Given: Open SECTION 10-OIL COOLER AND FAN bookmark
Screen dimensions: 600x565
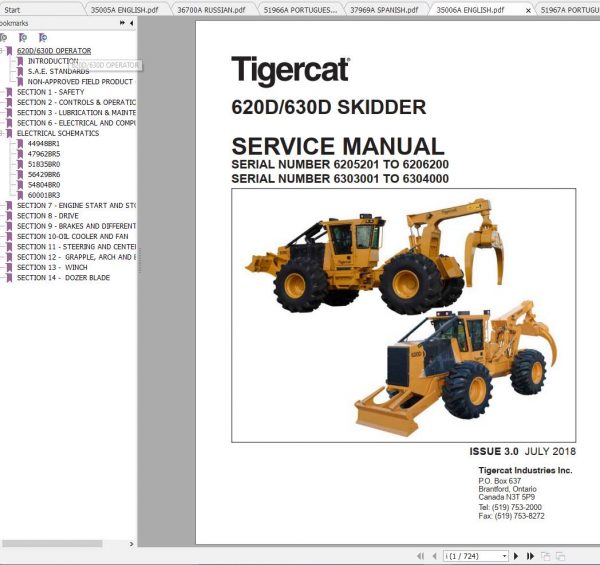Looking at the screenshot, I should click(73, 237).
